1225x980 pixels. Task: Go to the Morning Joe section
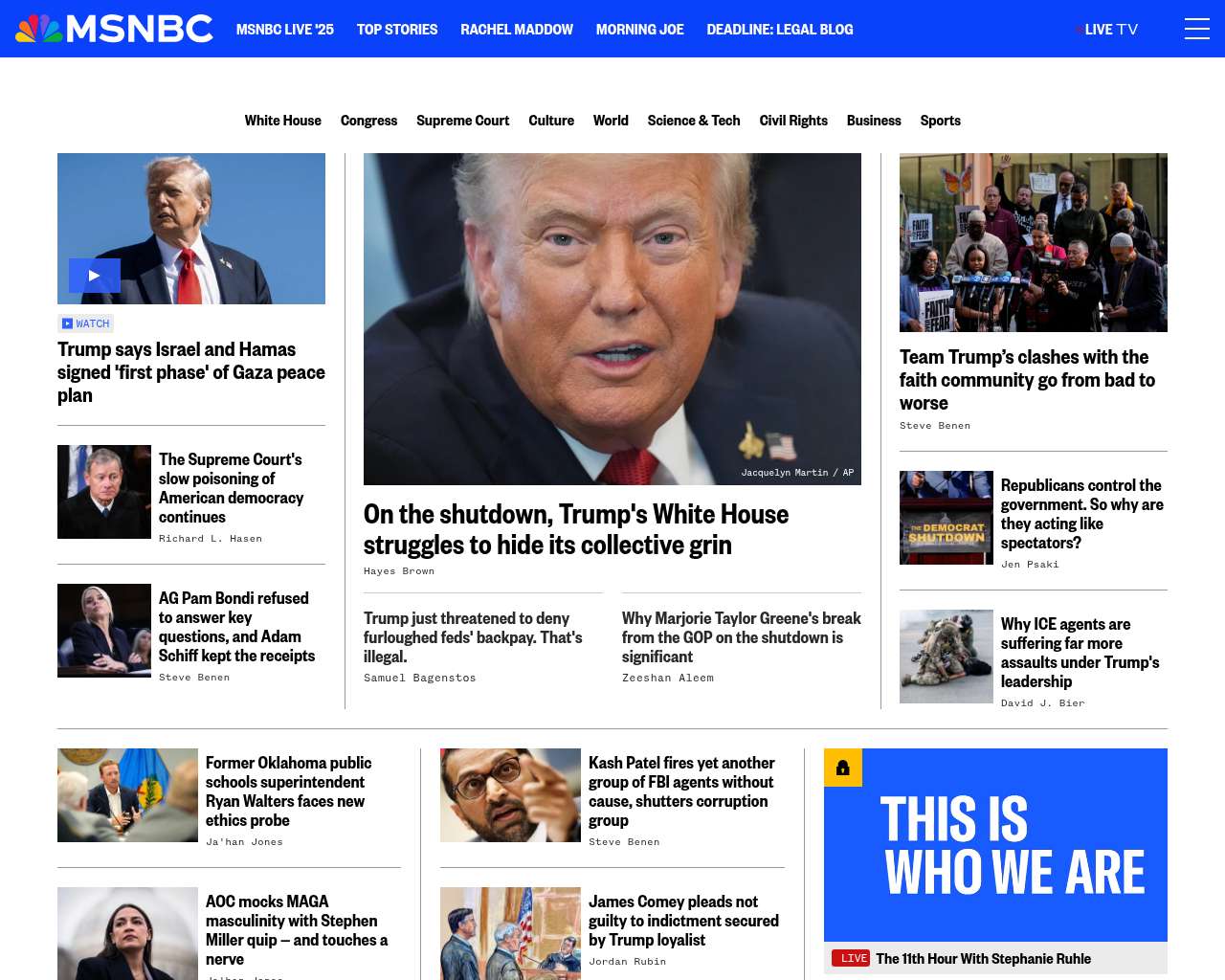point(639,30)
